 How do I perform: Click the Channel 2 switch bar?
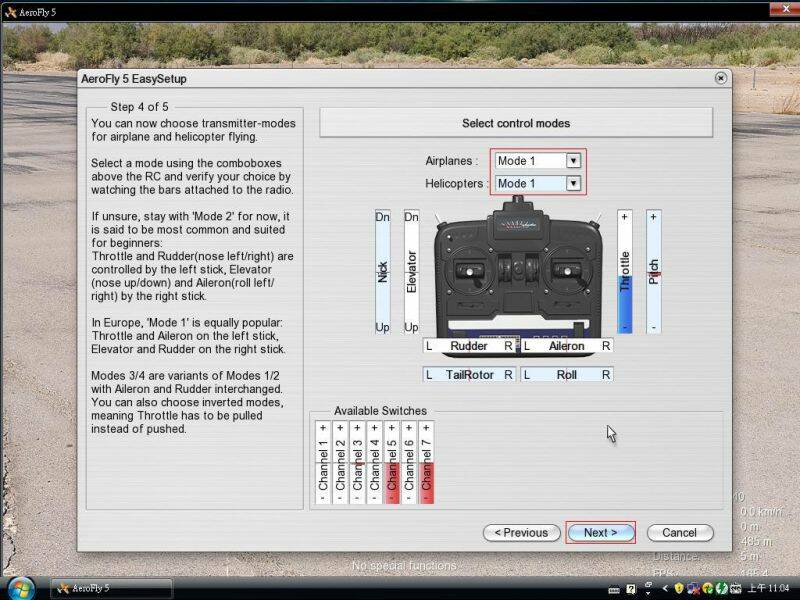[x=340, y=463]
